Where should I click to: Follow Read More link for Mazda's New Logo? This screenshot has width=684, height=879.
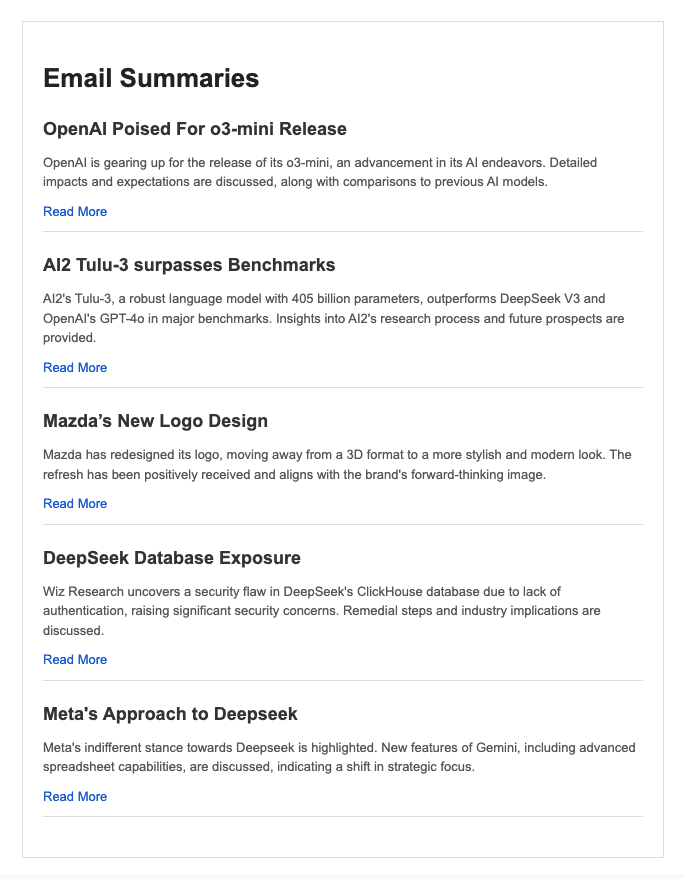[x=75, y=504]
